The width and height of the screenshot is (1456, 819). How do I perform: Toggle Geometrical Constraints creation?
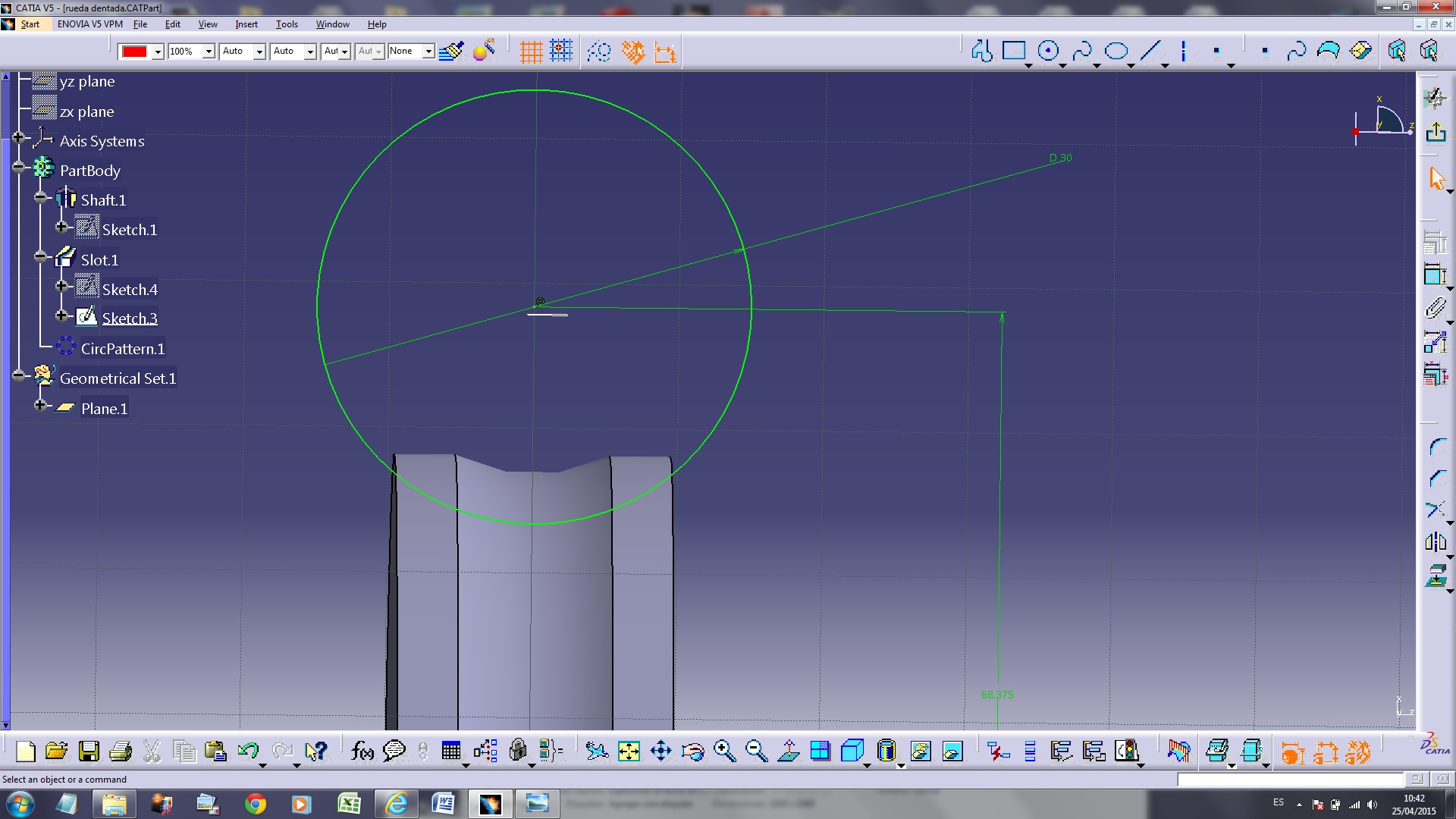click(x=632, y=52)
